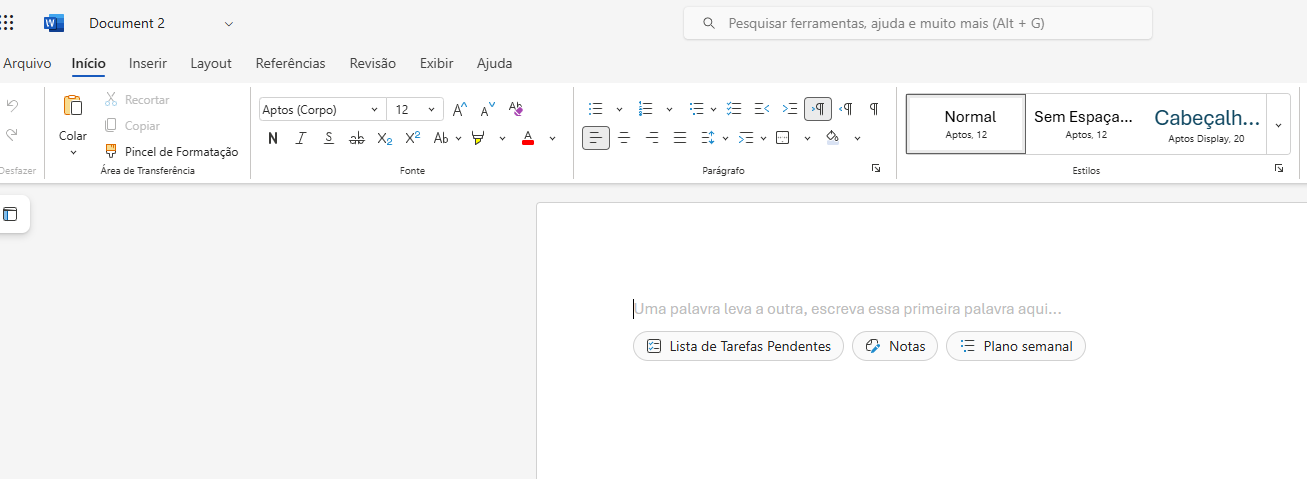Viewport: 1307px width, 479px height.
Task: Apply the red font color swatch
Action: 528,138
